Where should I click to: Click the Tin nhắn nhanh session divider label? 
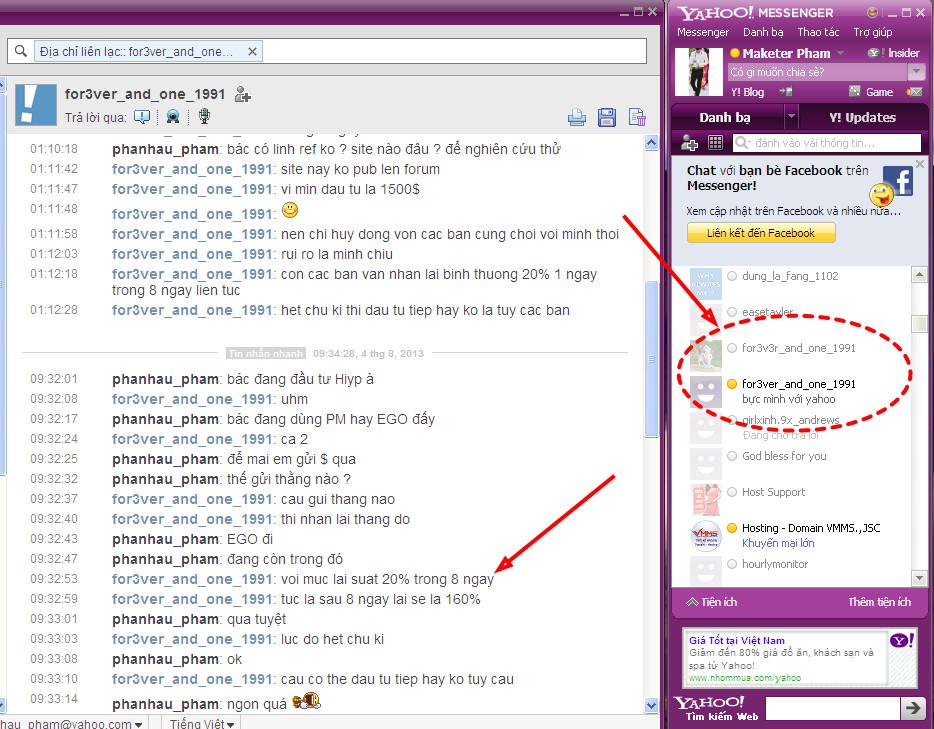266,353
